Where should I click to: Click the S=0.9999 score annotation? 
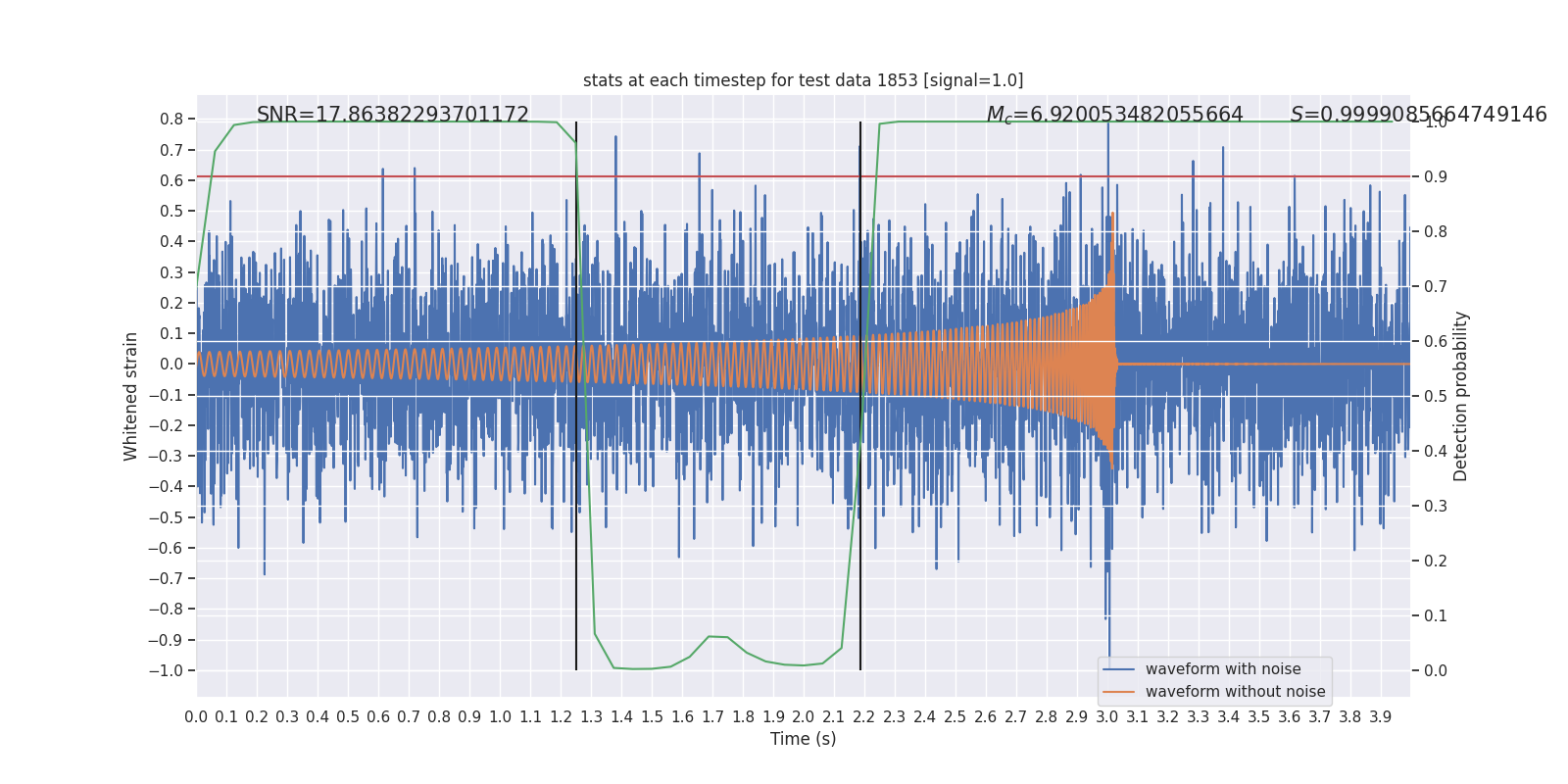pos(1418,115)
